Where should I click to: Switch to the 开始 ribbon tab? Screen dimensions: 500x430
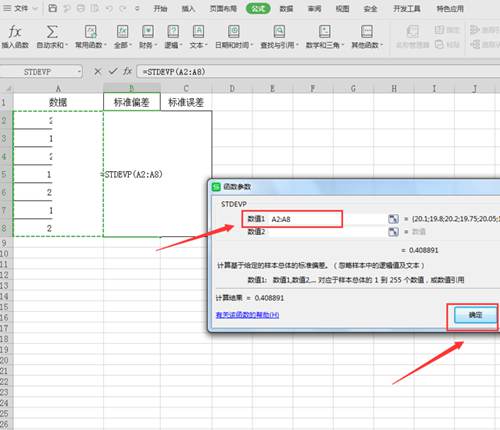tap(160, 9)
